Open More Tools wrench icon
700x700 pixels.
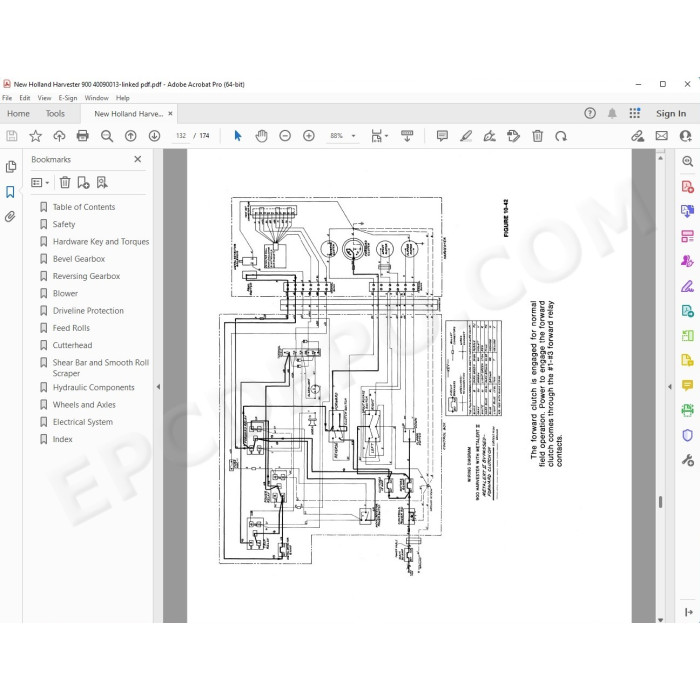click(x=687, y=460)
